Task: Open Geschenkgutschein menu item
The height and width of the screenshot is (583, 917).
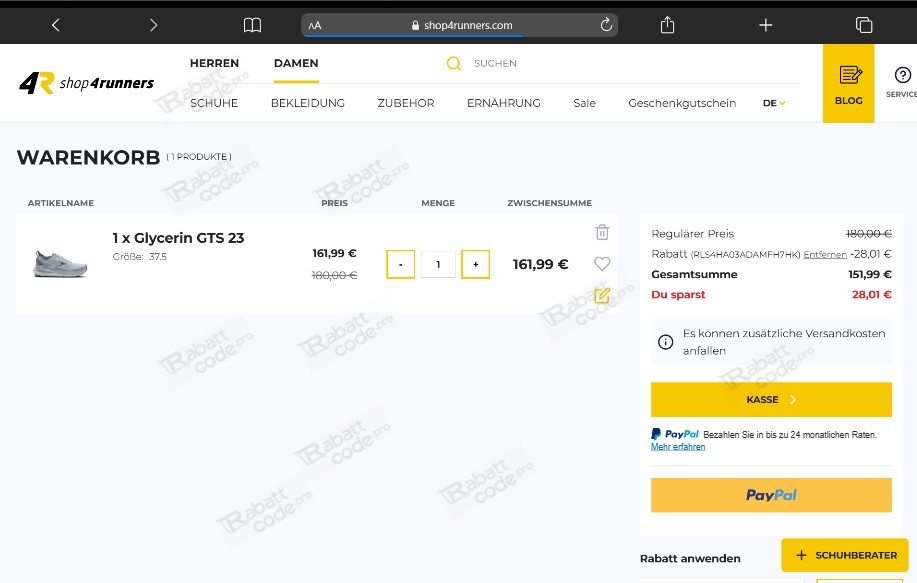Action: click(x=682, y=103)
